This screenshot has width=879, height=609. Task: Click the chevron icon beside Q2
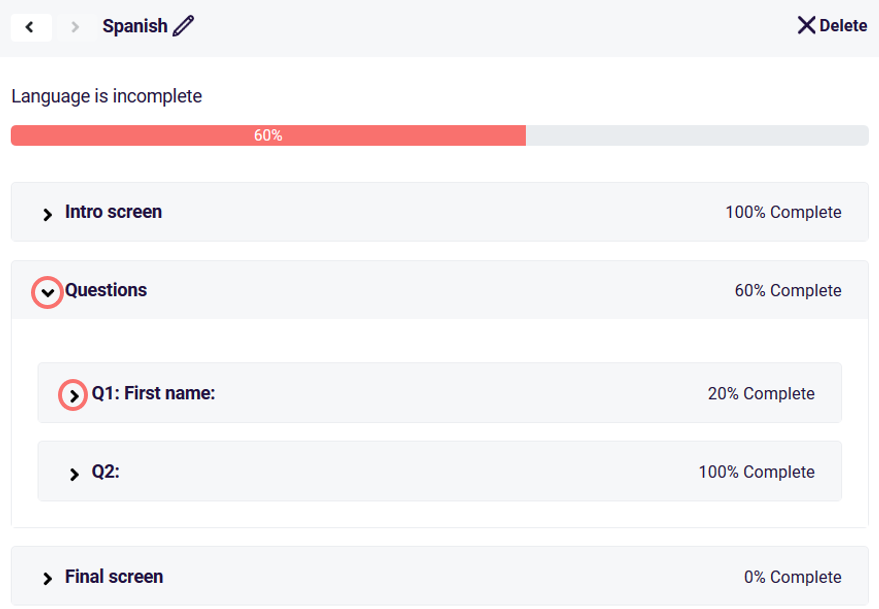pyautogui.click(x=73, y=471)
